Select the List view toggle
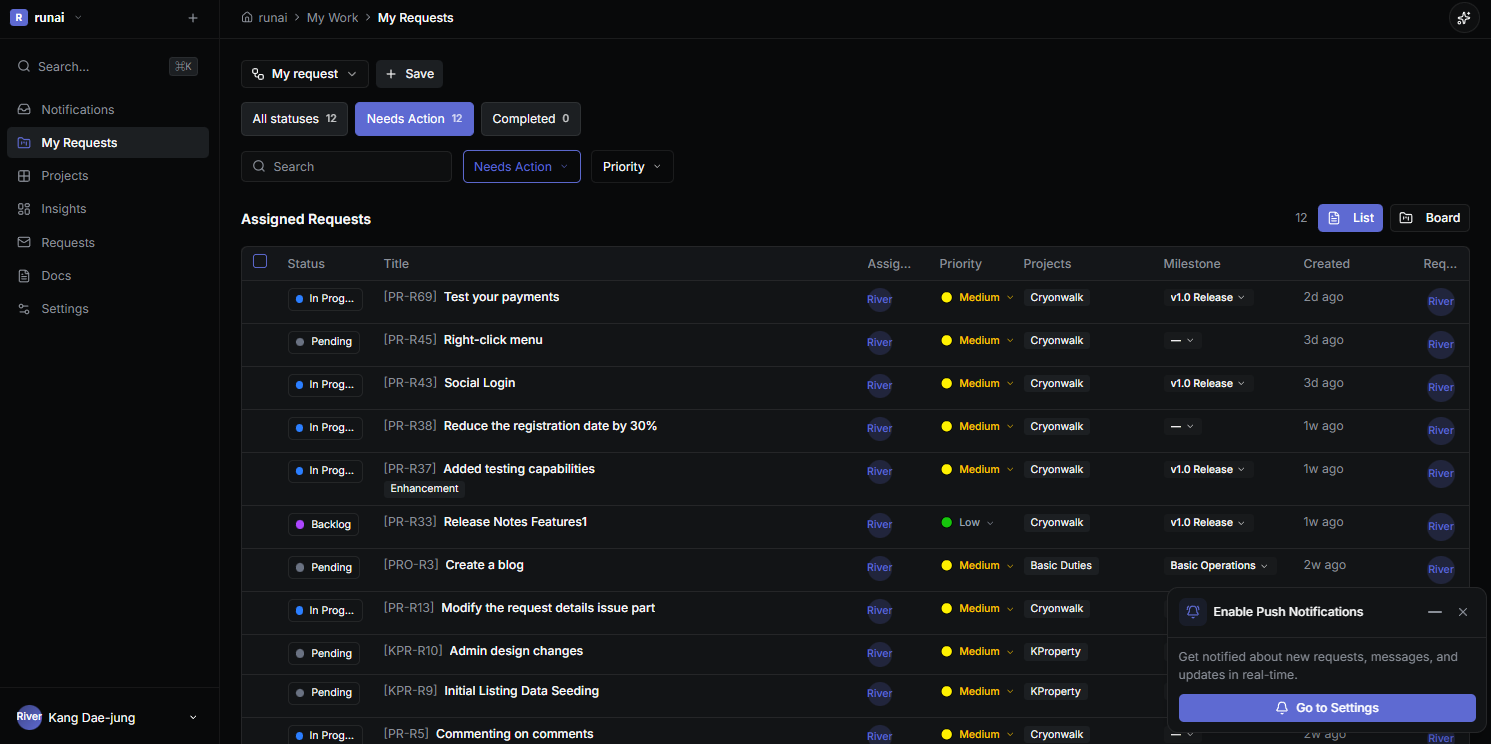The height and width of the screenshot is (744, 1491). pos(1350,218)
